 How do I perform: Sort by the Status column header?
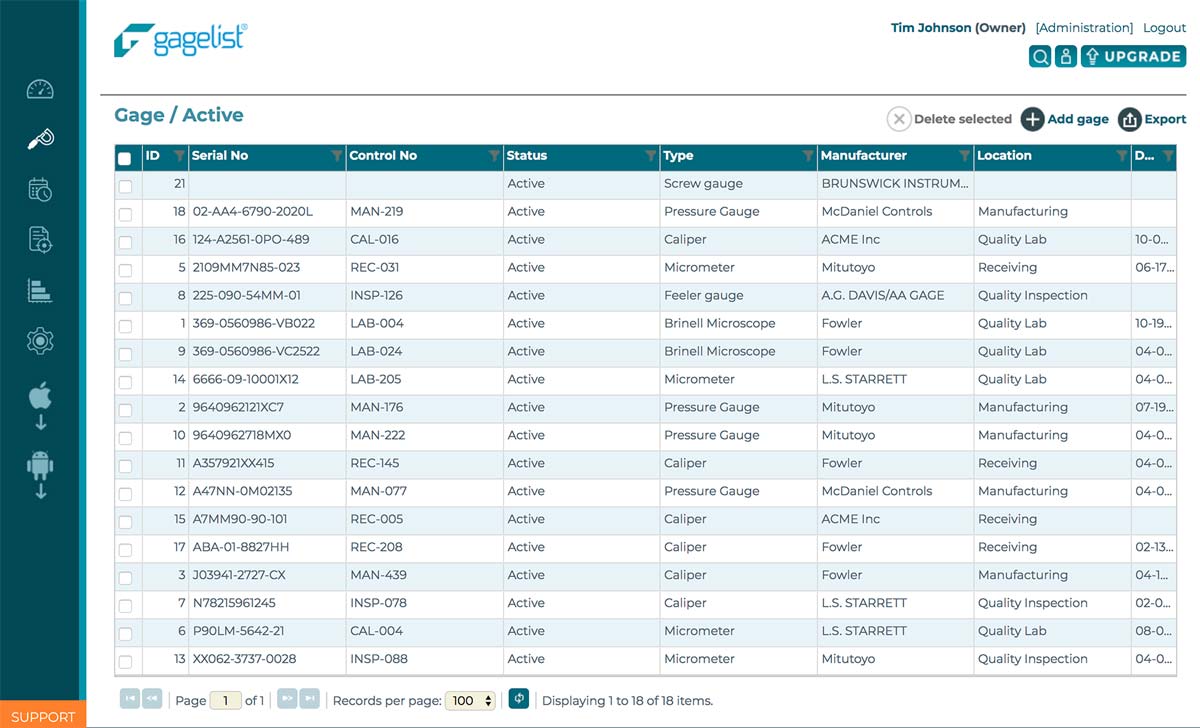(527, 156)
